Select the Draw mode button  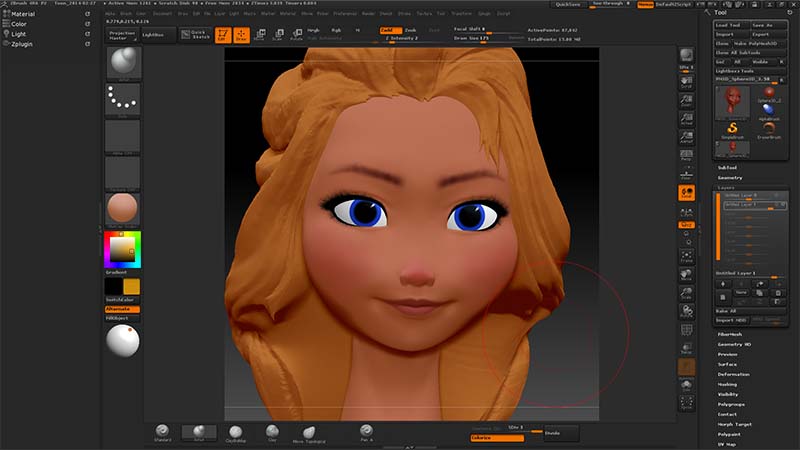241,34
